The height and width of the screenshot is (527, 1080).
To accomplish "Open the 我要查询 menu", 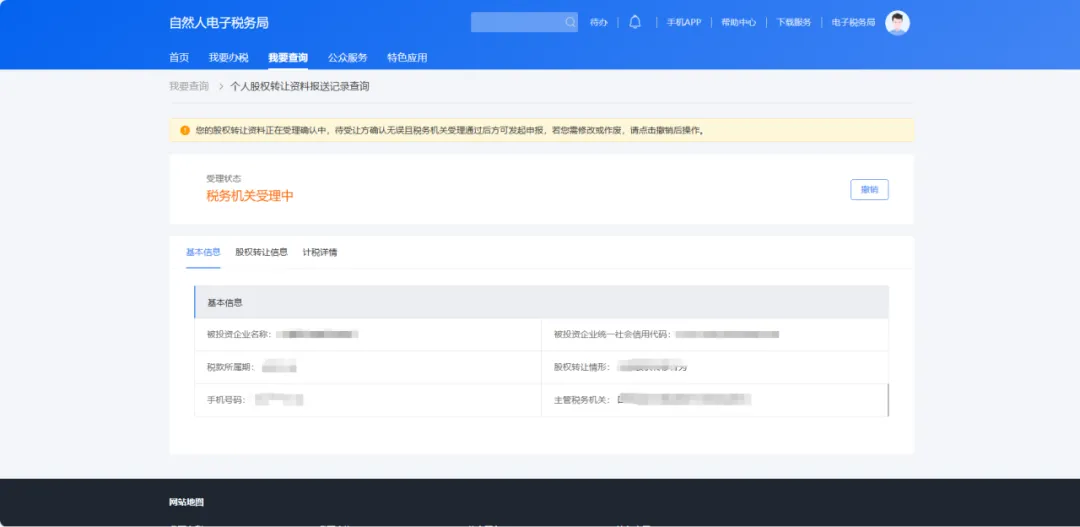I will [x=288, y=58].
